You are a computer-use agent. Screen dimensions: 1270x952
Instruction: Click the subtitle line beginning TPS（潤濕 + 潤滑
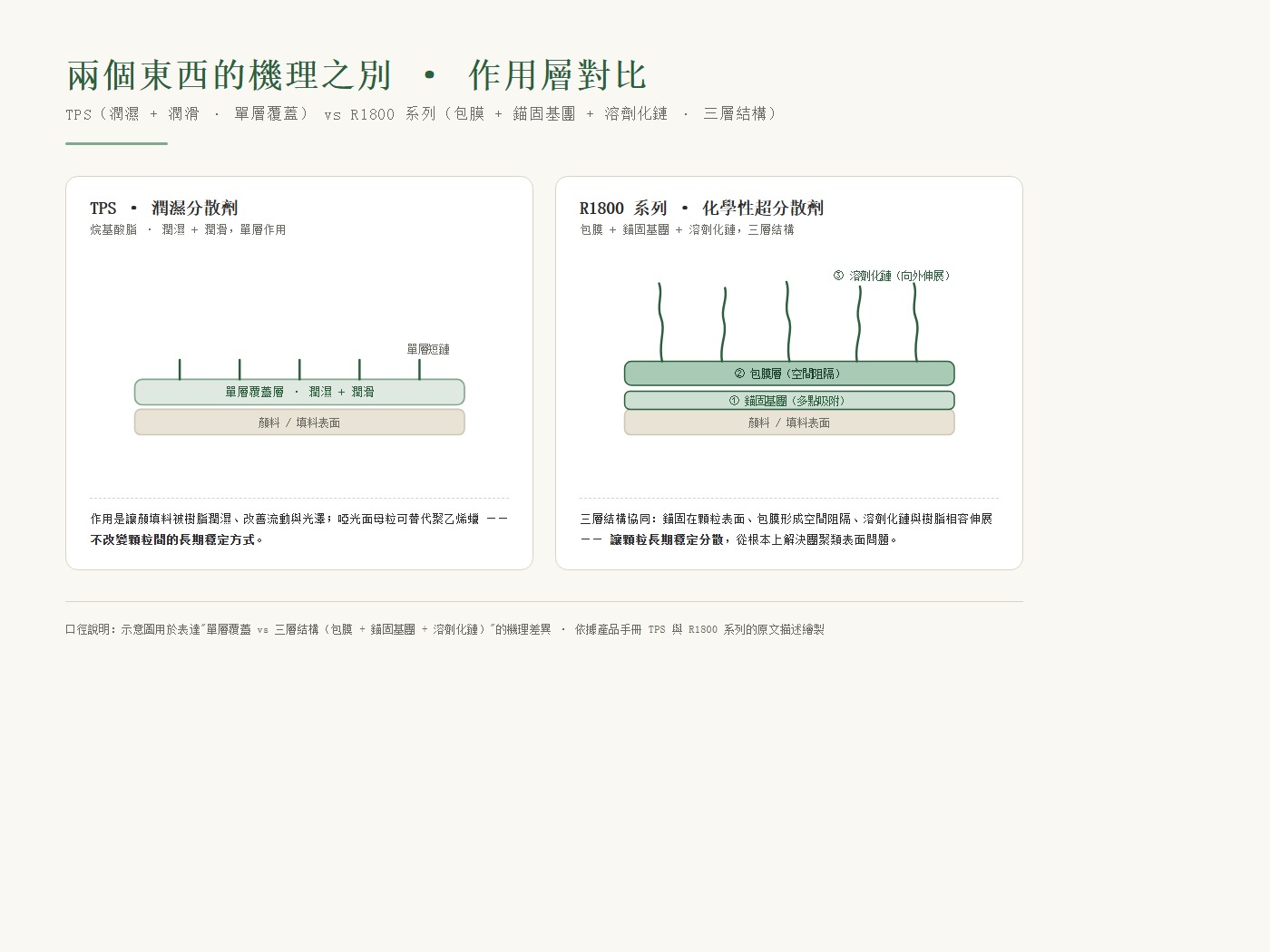[422, 113]
